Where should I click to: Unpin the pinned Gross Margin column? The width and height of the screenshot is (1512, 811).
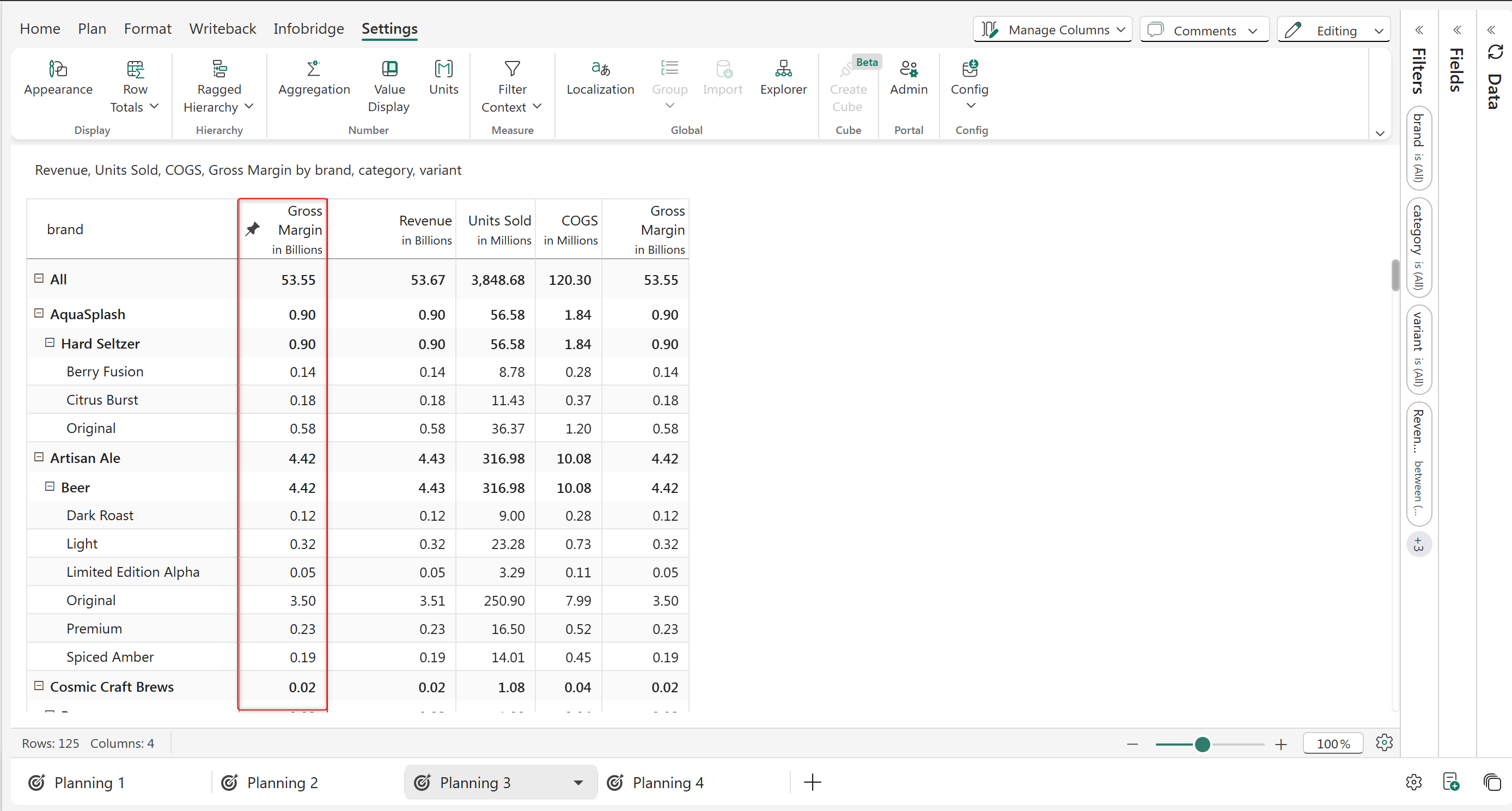click(252, 229)
